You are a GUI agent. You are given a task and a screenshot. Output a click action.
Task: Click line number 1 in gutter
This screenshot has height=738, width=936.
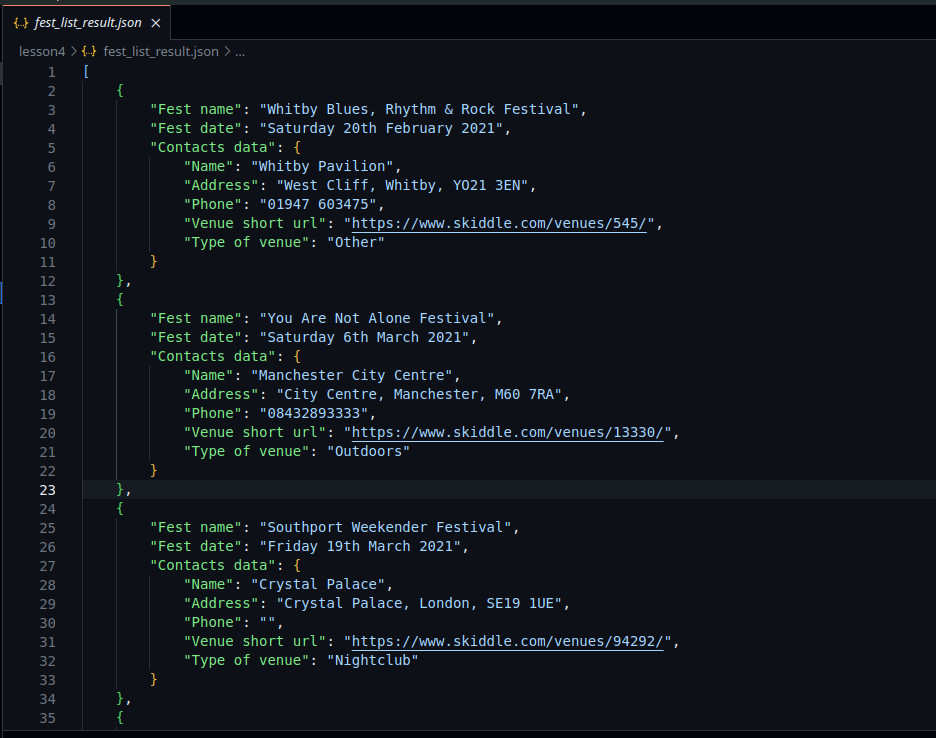tap(52, 72)
